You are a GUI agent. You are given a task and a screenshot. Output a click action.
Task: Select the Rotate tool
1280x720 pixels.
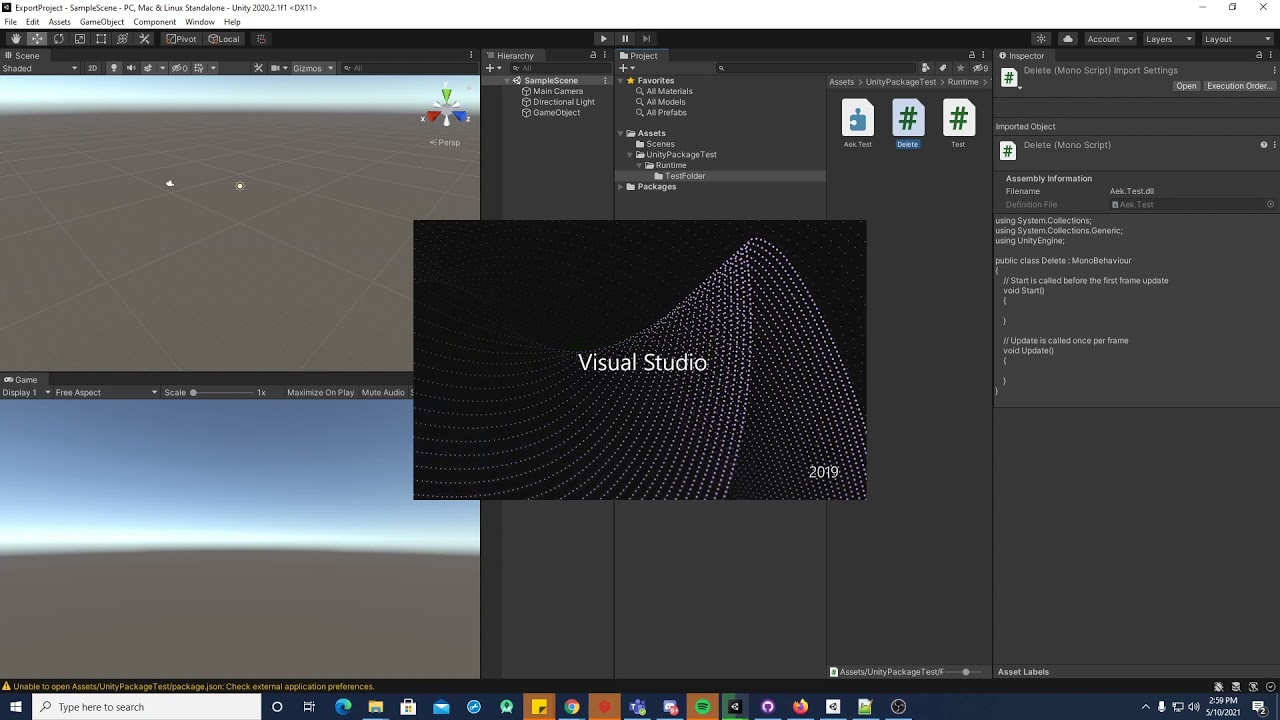pos(58,39)
